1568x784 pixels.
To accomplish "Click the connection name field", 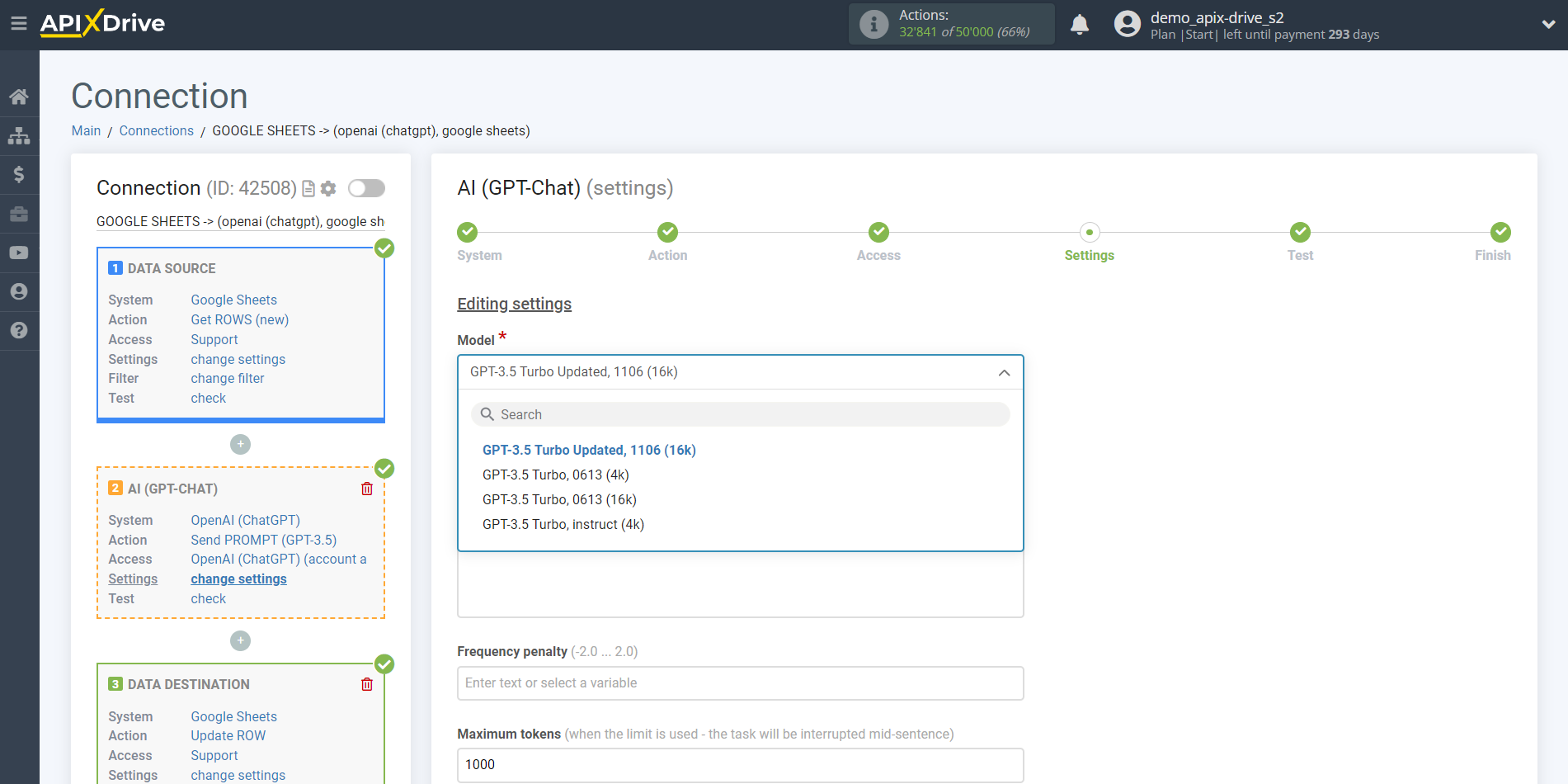I will point(241,222).
